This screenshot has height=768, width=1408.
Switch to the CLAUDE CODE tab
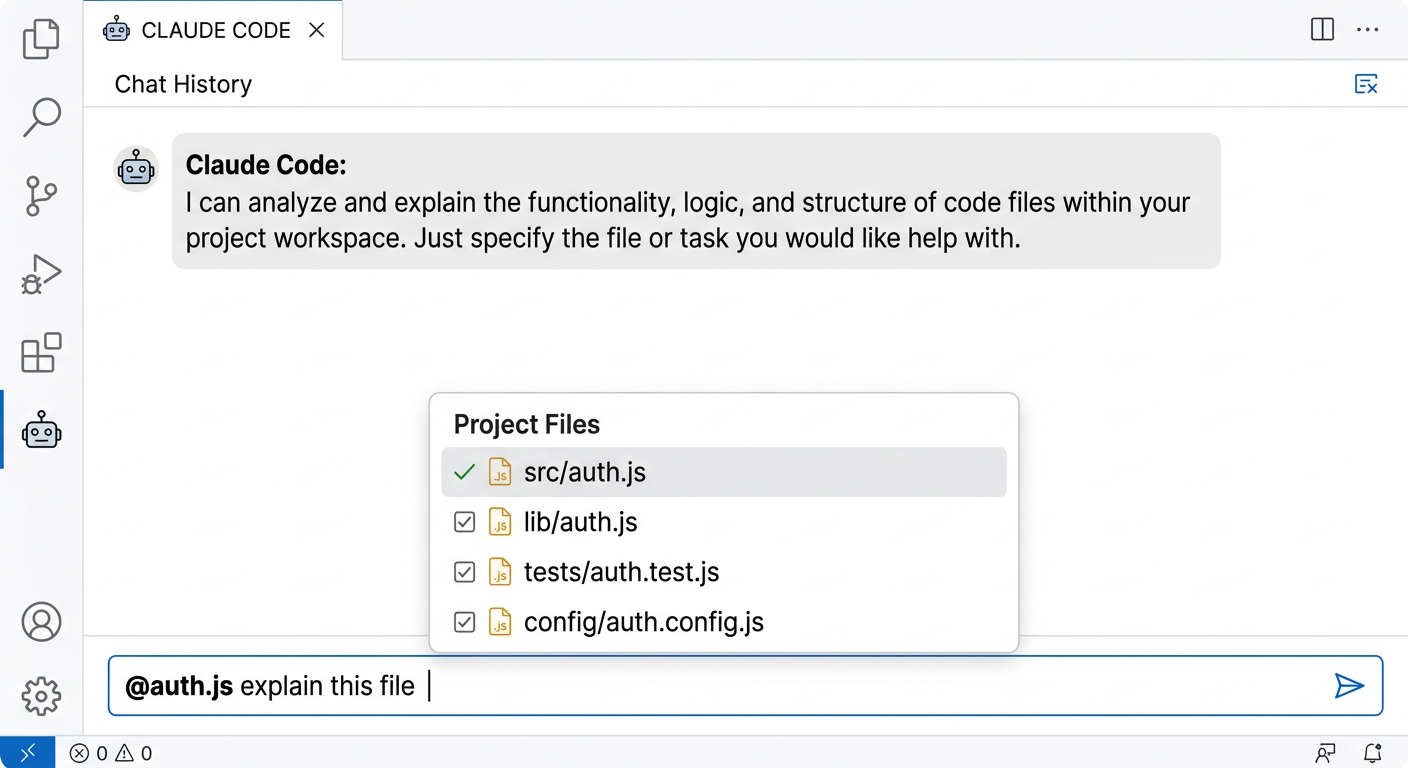(215, 30)
